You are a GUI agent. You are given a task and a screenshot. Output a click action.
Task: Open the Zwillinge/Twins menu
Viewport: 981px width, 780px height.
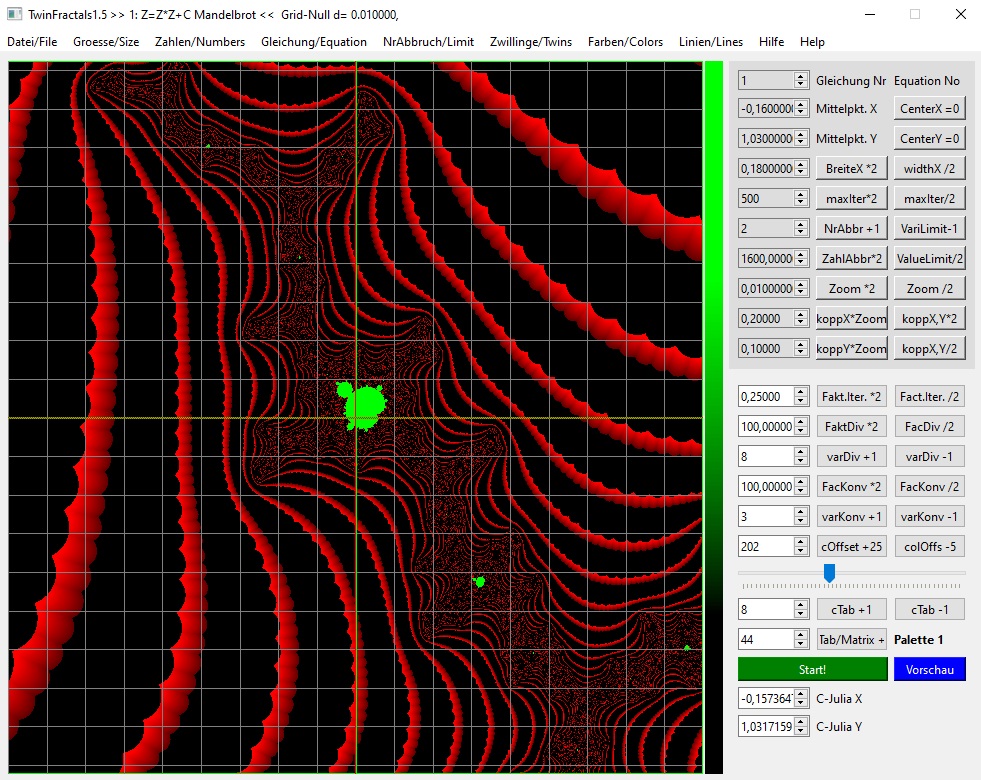coord(531,42)
